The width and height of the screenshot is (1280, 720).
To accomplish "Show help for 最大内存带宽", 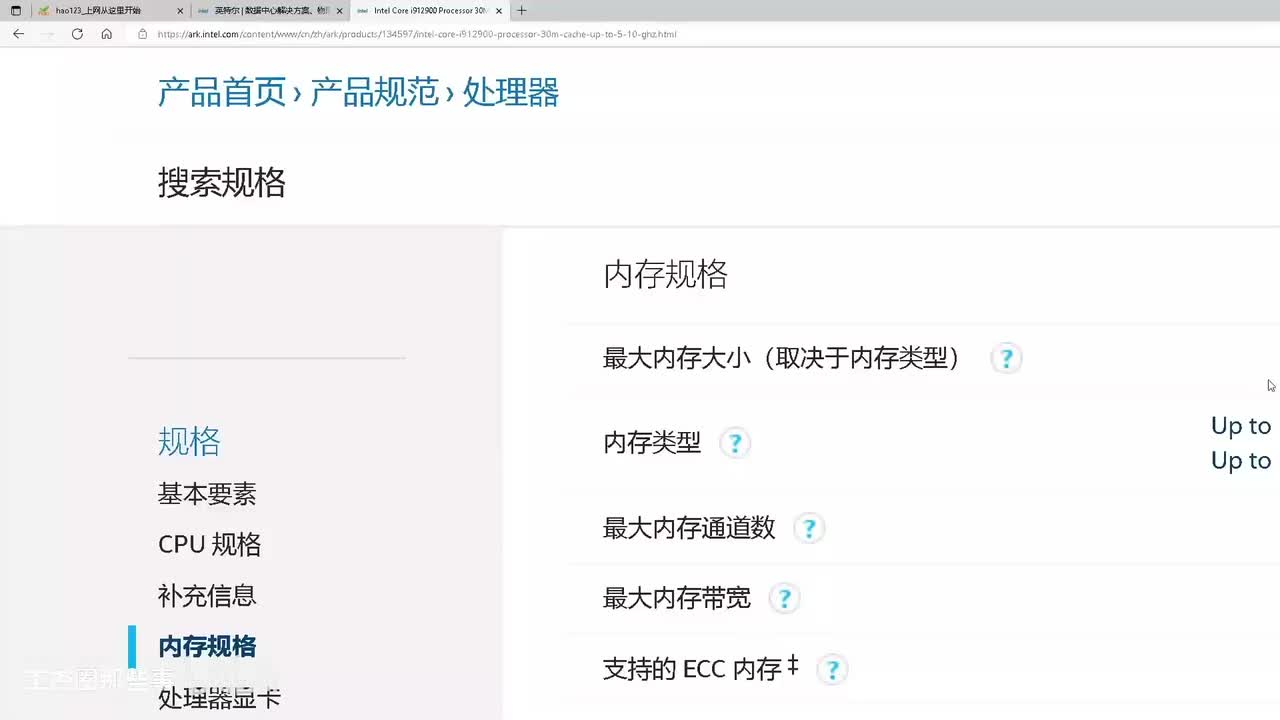I will coord(784,599).
